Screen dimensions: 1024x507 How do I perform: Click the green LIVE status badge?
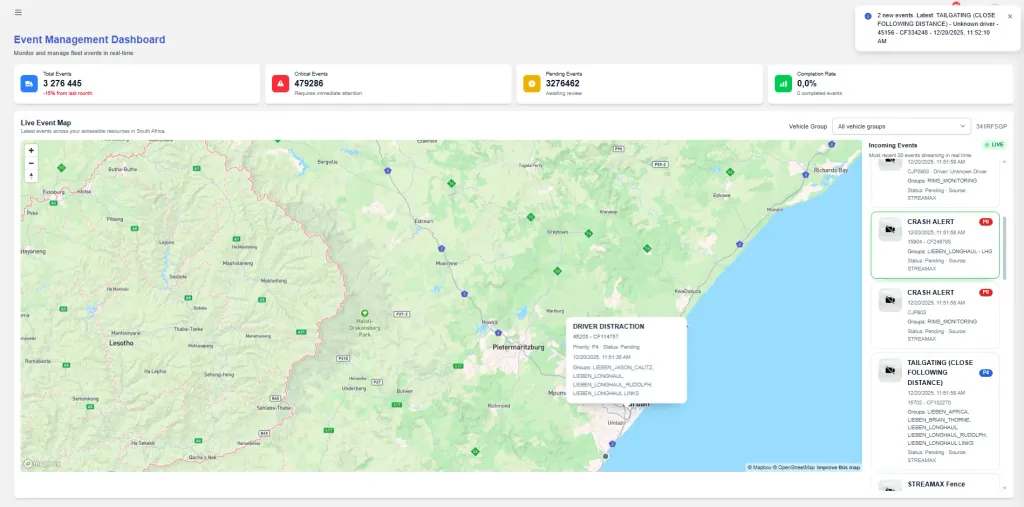coord(995,144)
